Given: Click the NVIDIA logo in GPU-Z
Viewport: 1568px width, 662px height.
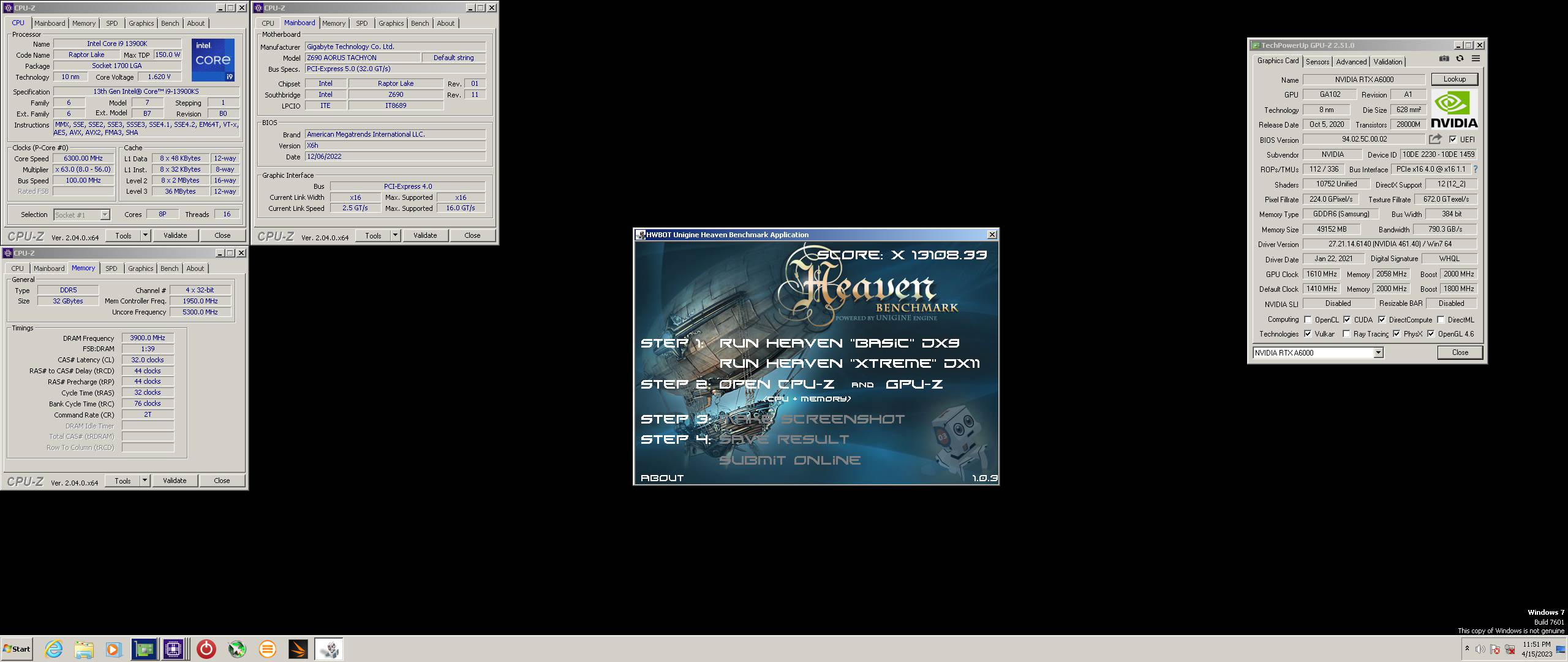Looking at the screenshot, I should pyautogui.click(x=1454, y=109).
